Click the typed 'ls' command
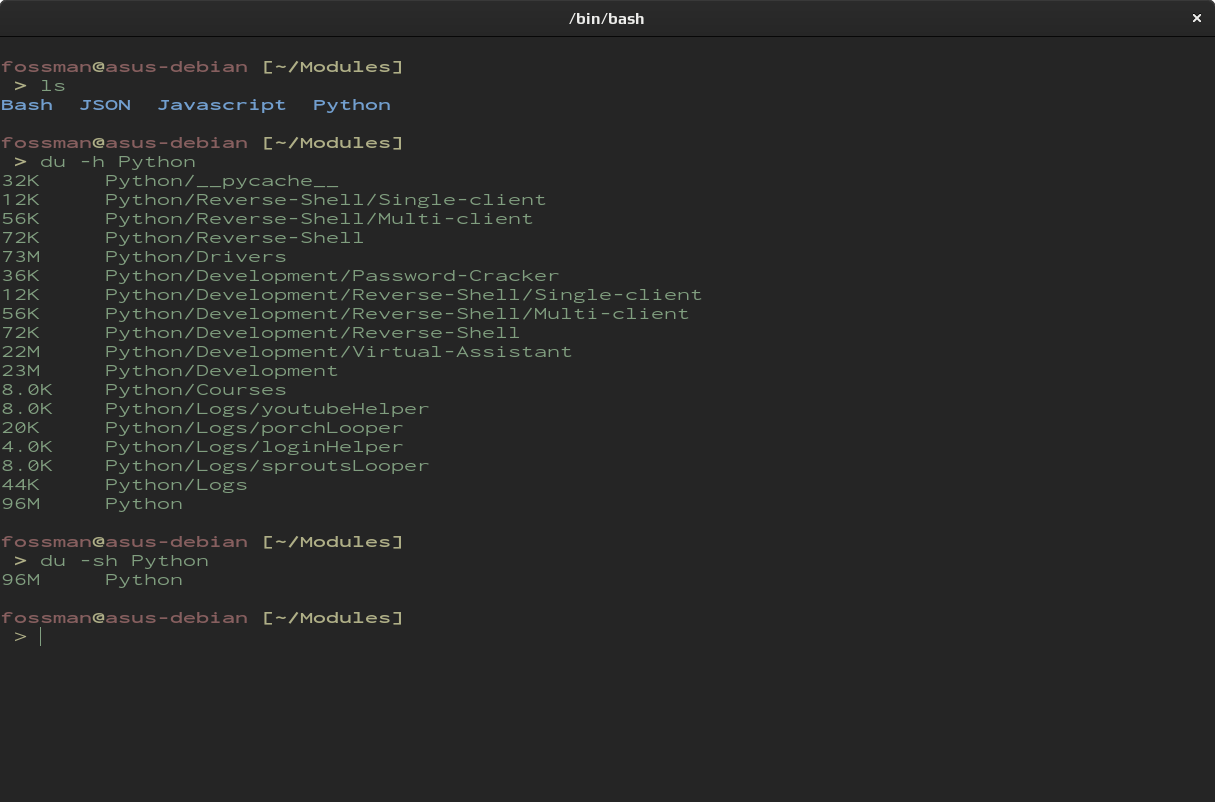 tap(53, 86)
